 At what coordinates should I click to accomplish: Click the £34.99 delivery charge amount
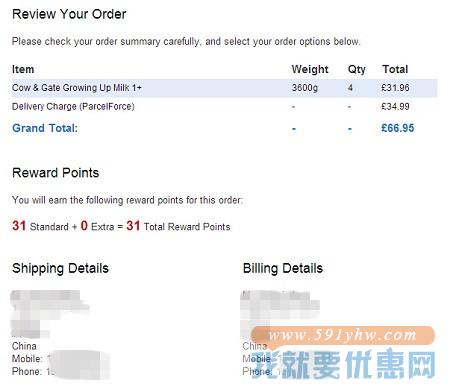(x=395, y=107)
